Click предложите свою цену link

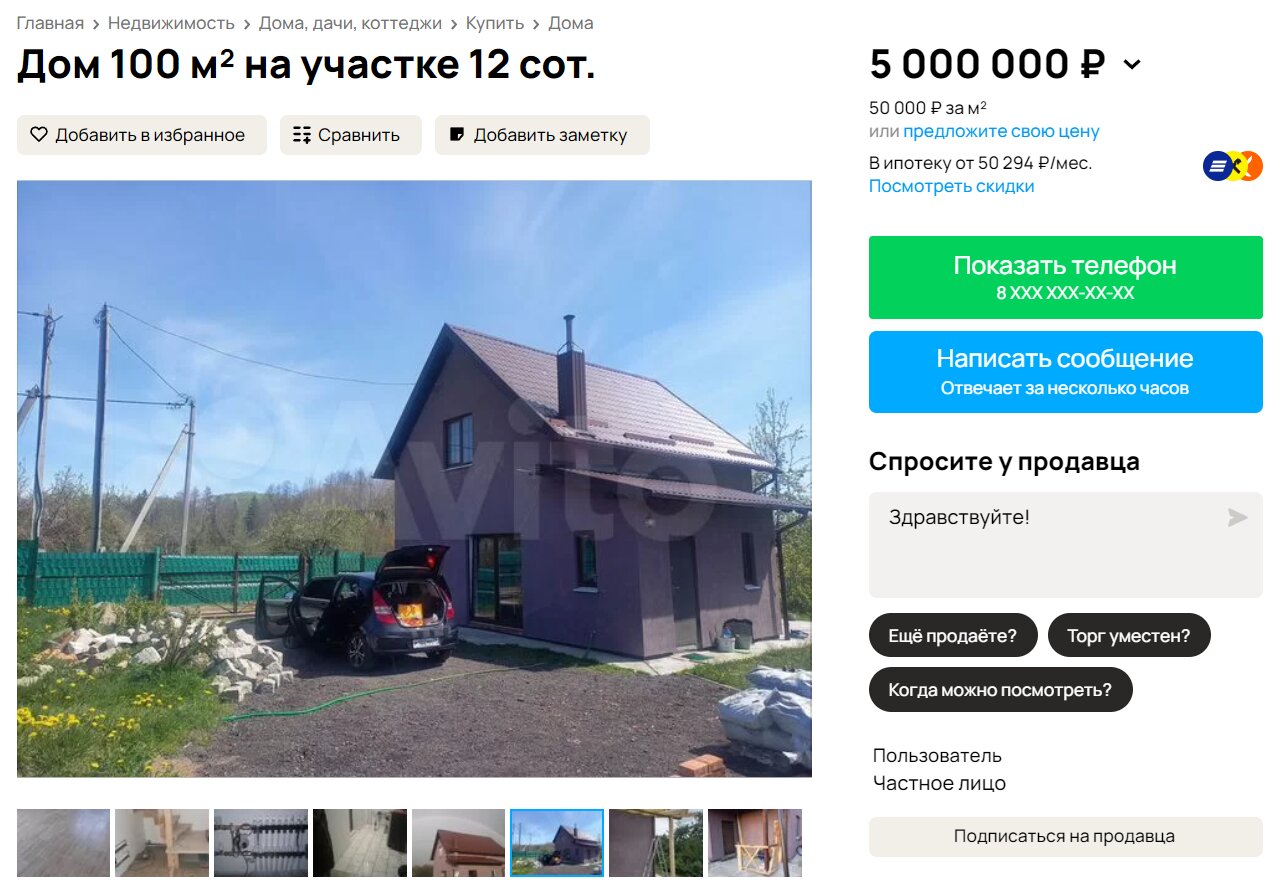[1001, 131]
